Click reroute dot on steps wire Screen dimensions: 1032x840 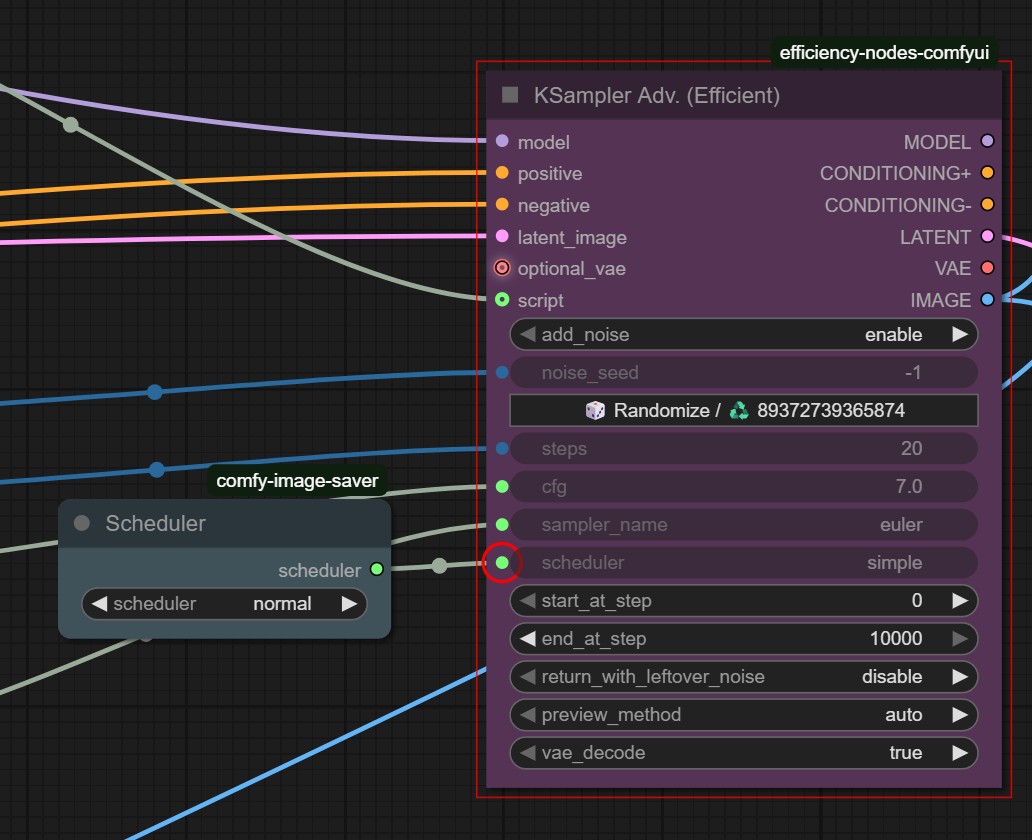click(x=157, y=469)
